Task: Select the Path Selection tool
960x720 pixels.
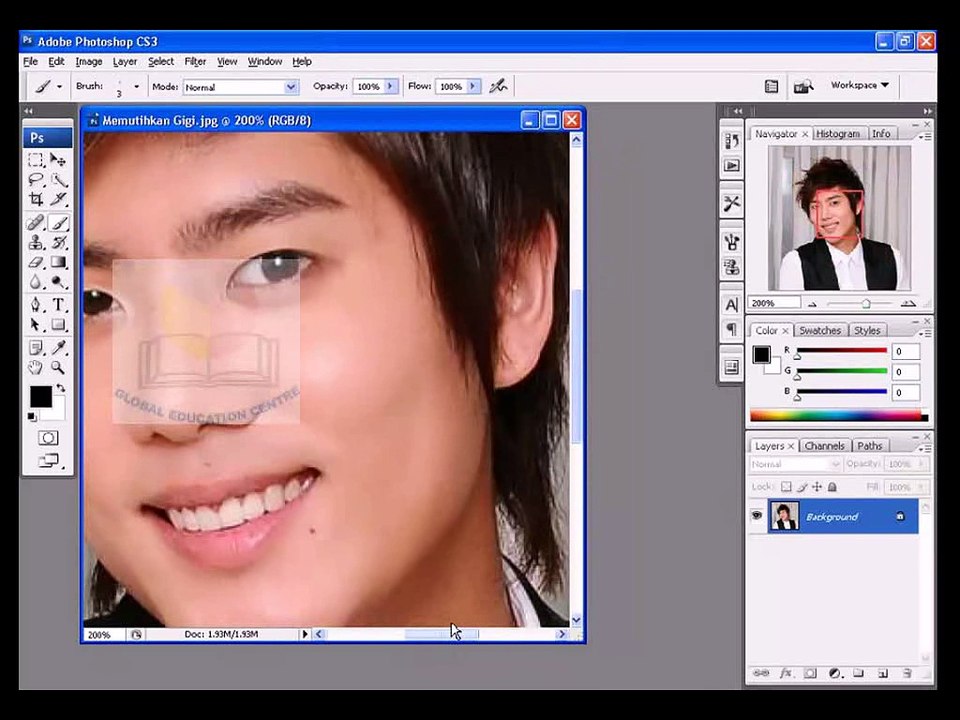Action: click(x=36, y=324)
